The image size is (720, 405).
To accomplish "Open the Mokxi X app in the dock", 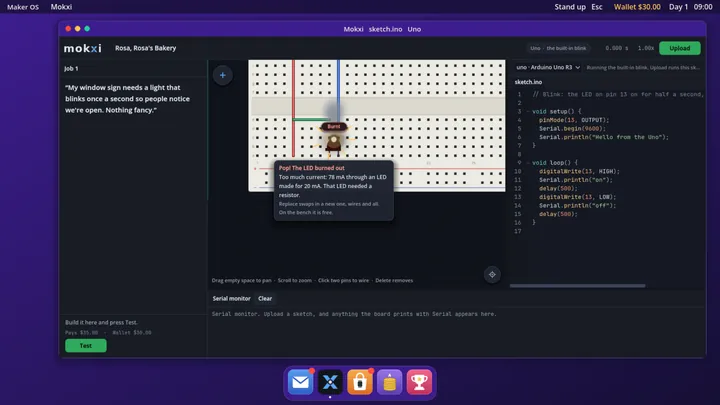I will coord(330,382).
